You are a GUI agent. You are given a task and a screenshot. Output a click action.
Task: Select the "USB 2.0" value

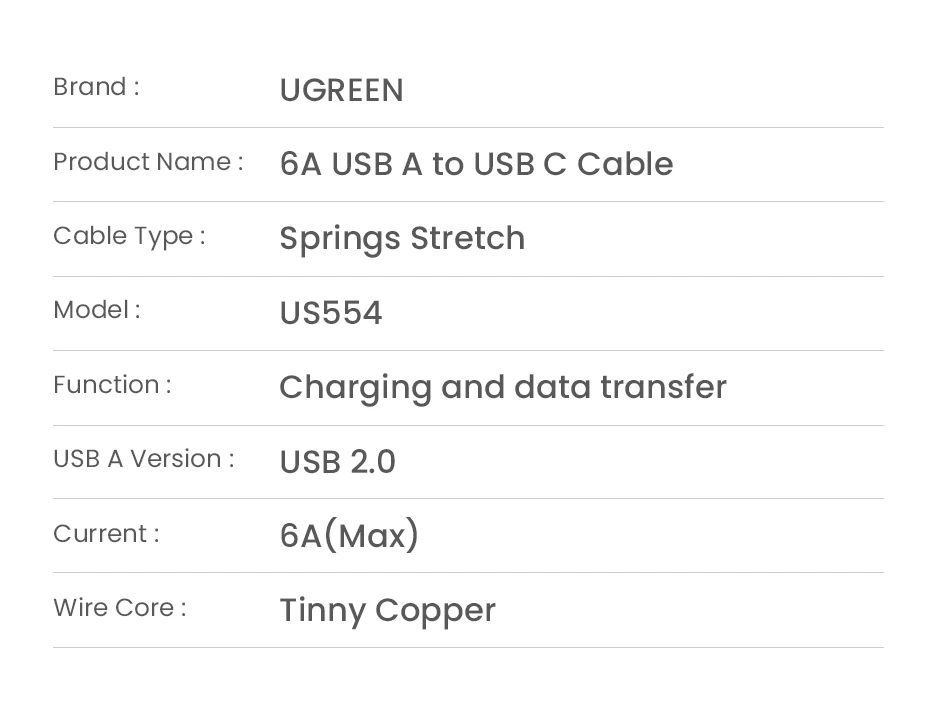tap(338, 462)
